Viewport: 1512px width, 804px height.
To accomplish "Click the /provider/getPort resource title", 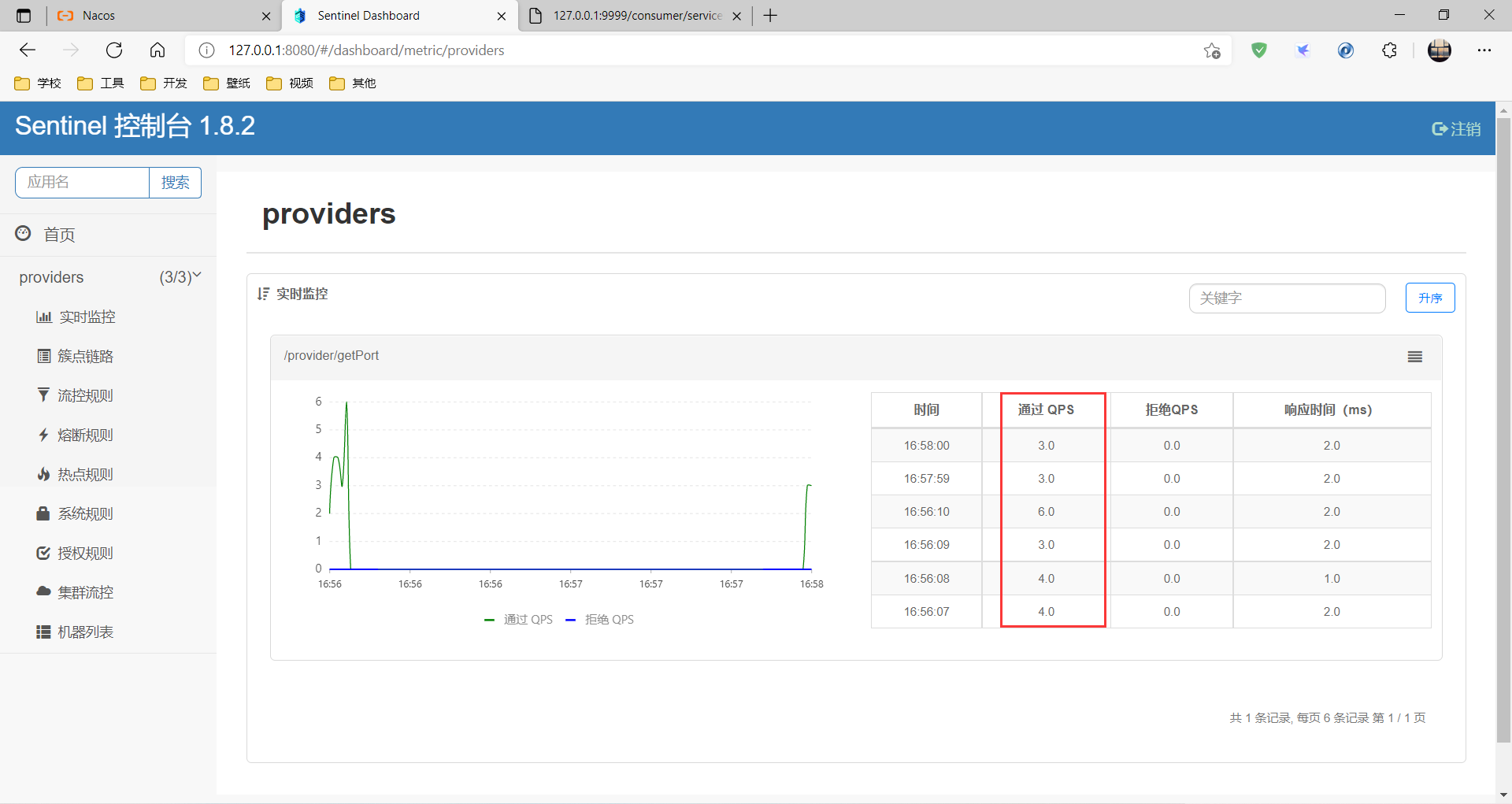I will pos(331,356).
